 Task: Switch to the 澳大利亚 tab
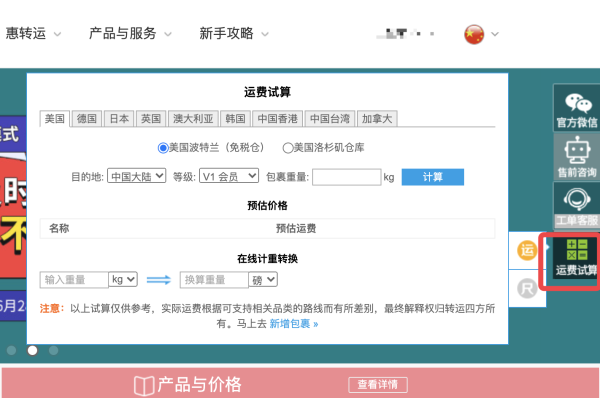click(x=193, y=119)
